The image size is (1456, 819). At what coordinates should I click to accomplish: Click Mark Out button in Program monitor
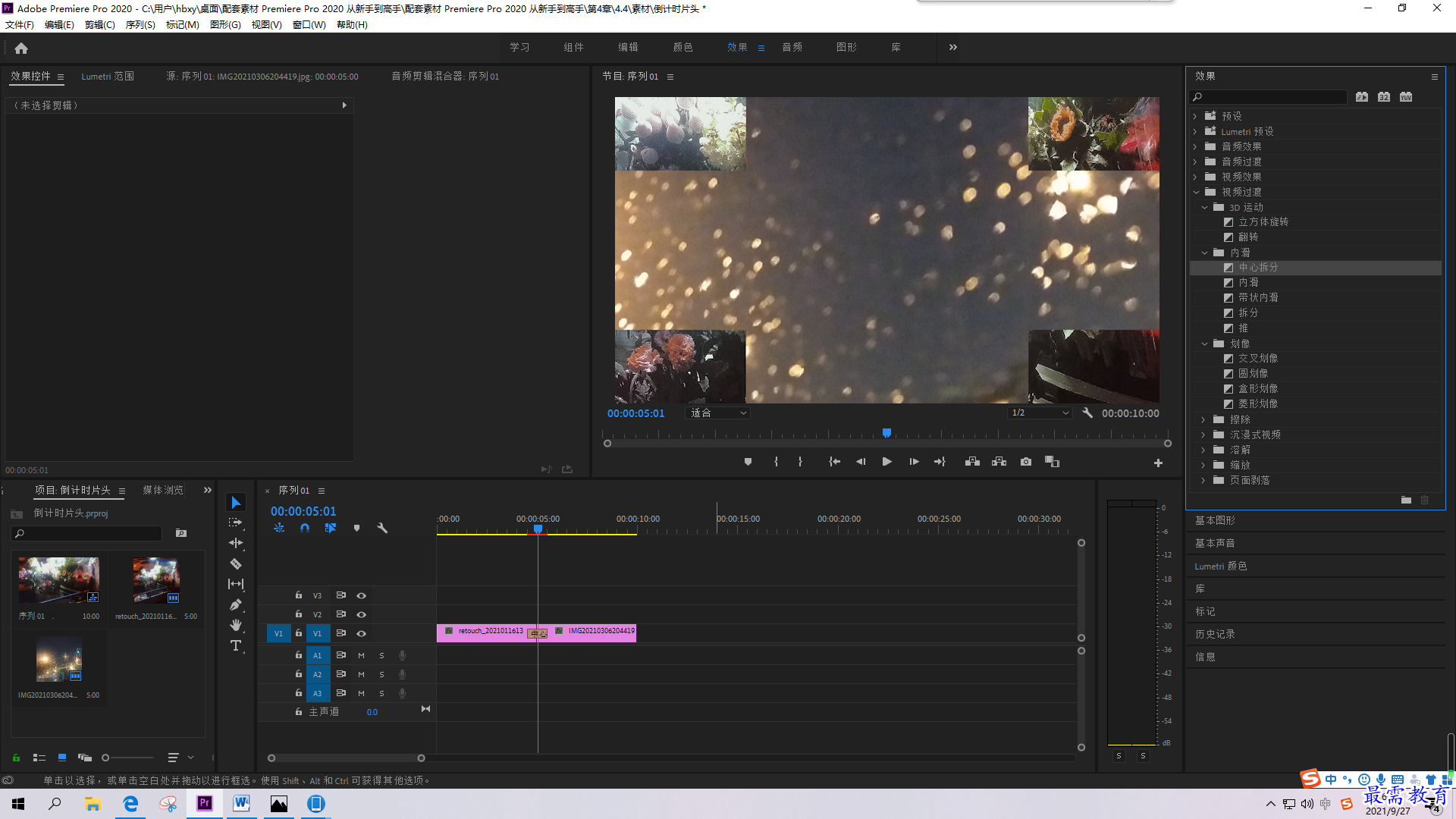tap(800, 462)
